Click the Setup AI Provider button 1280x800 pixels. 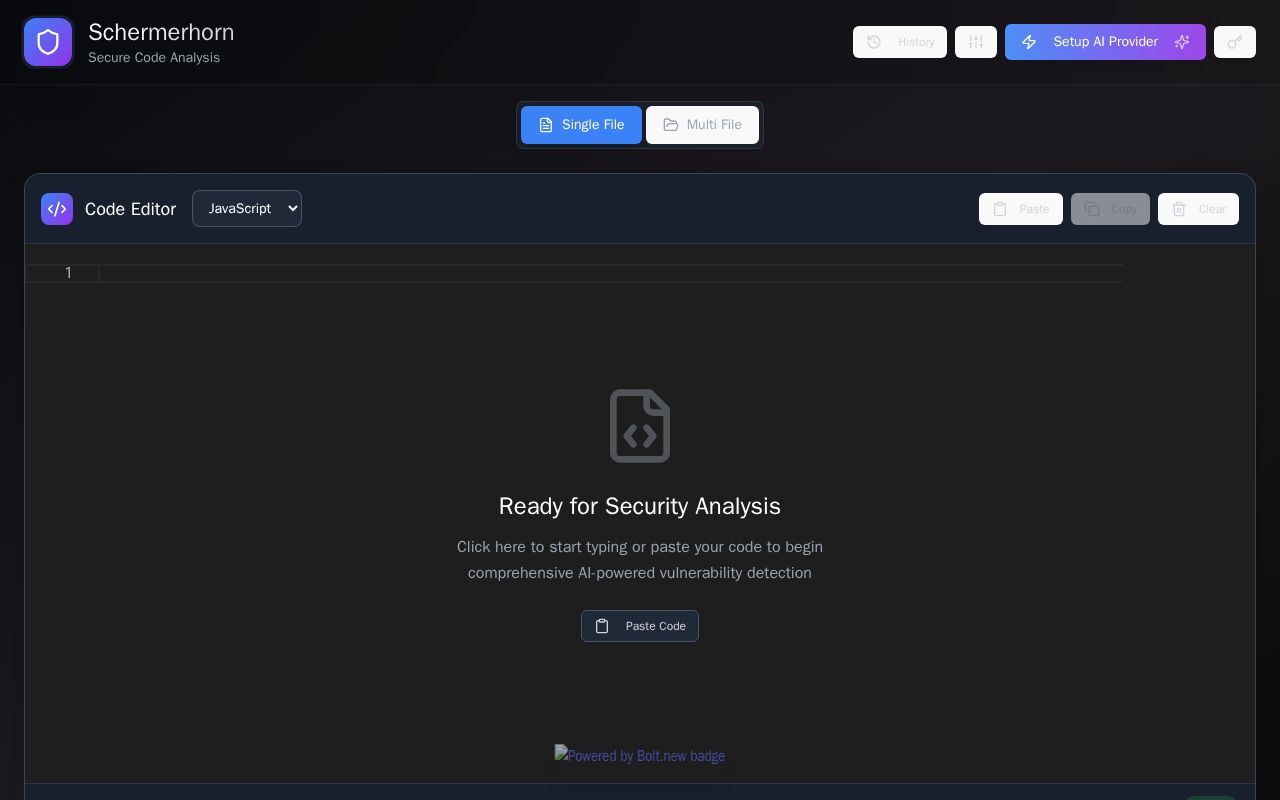click(1105, 42)
